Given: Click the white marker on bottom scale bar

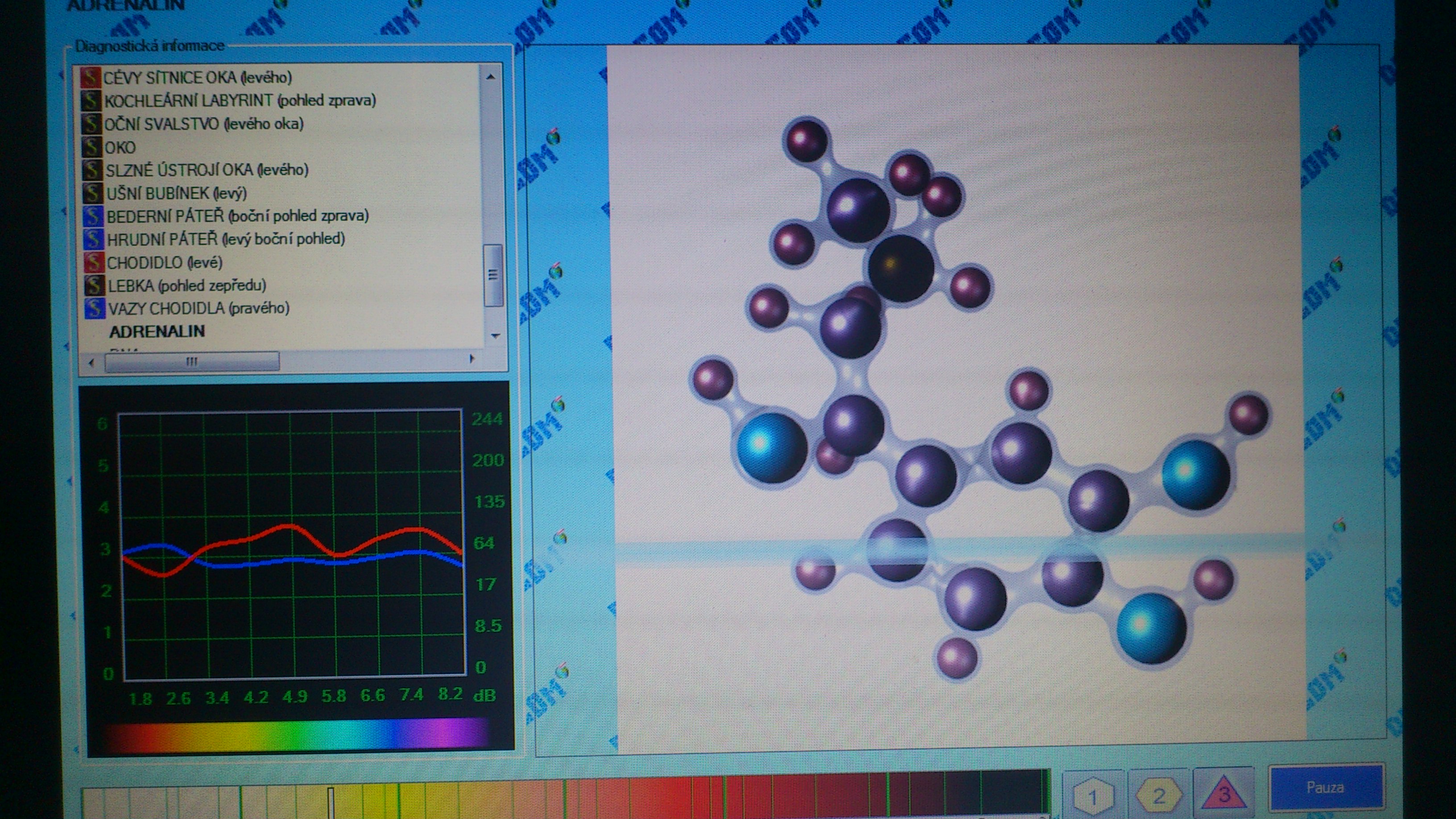Looking at the screenshot, I should pos(331,802).
